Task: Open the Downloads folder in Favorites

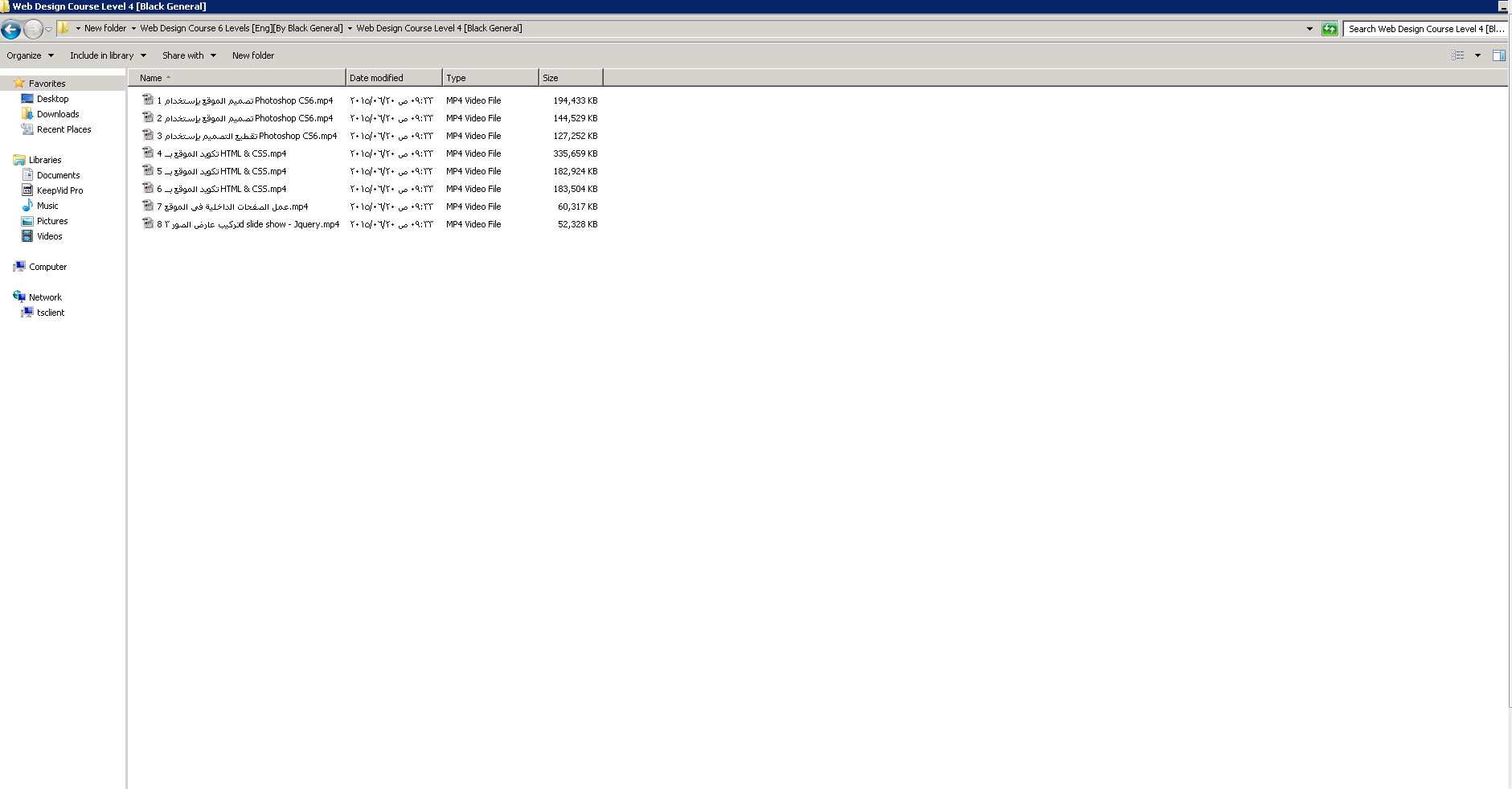Action: point(57,114)
